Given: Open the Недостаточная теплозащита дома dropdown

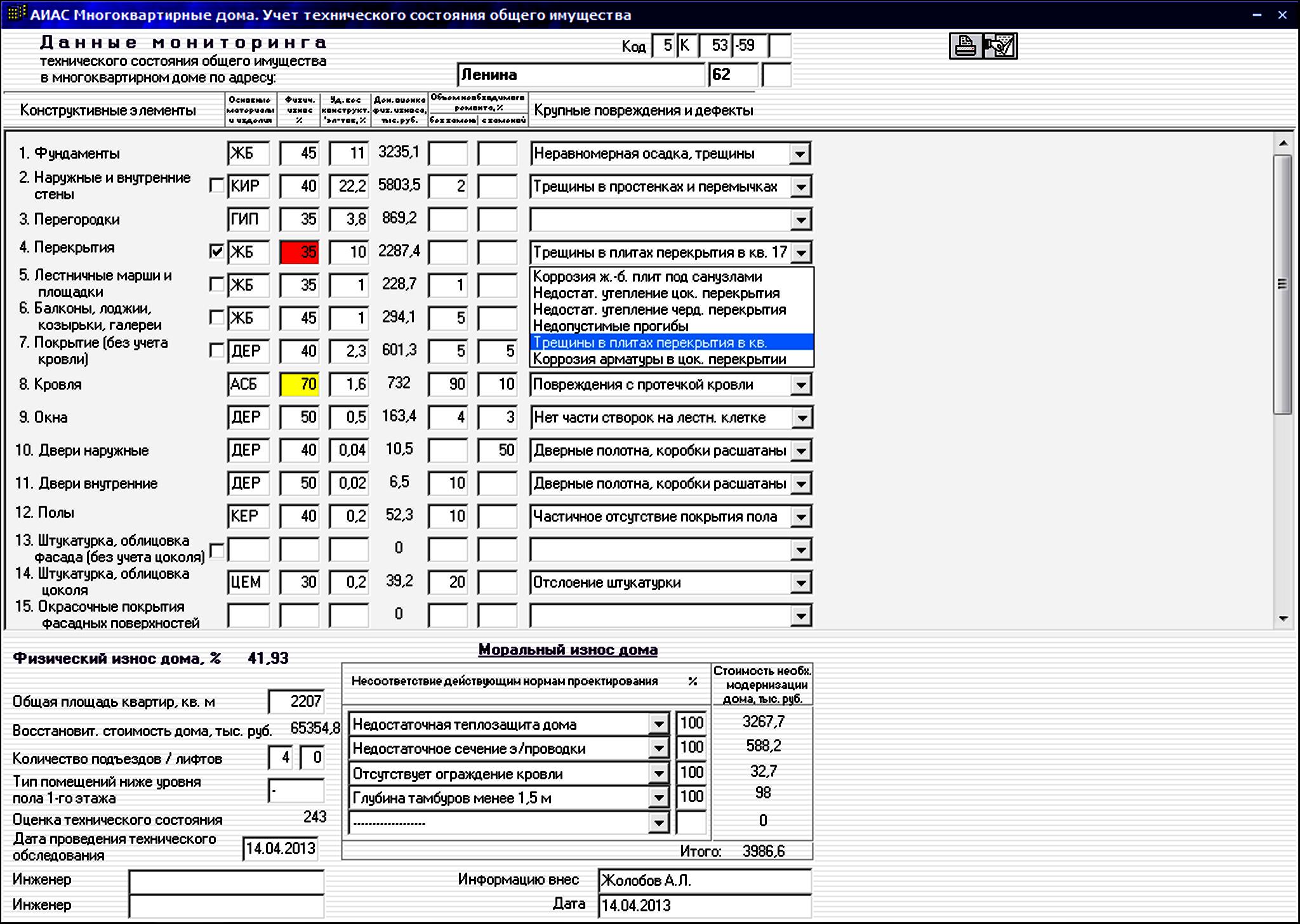Looking at the screenshot, I should (x=659, y=724).
